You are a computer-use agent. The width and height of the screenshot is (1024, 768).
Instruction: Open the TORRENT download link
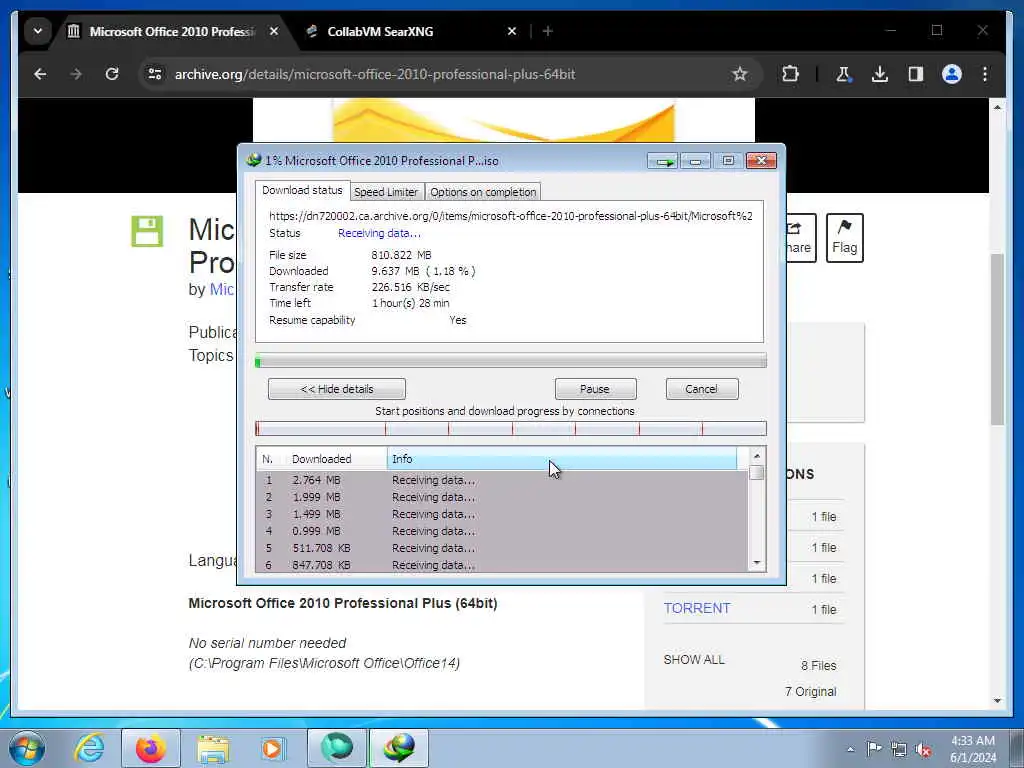(x=697, y=609)
